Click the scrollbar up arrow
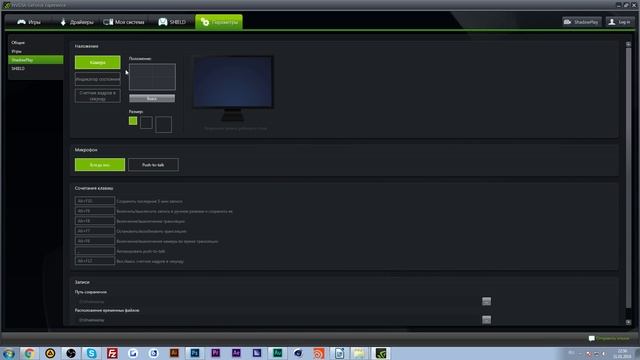This screenshot has width=640, height=360. click(629, 44)
